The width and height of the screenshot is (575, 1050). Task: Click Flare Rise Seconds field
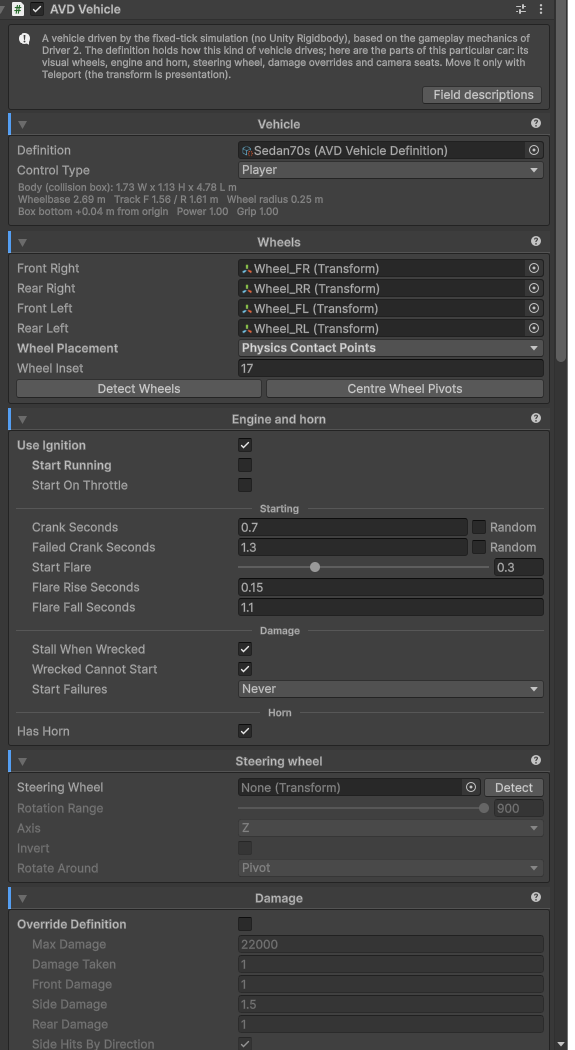[391, 587]
